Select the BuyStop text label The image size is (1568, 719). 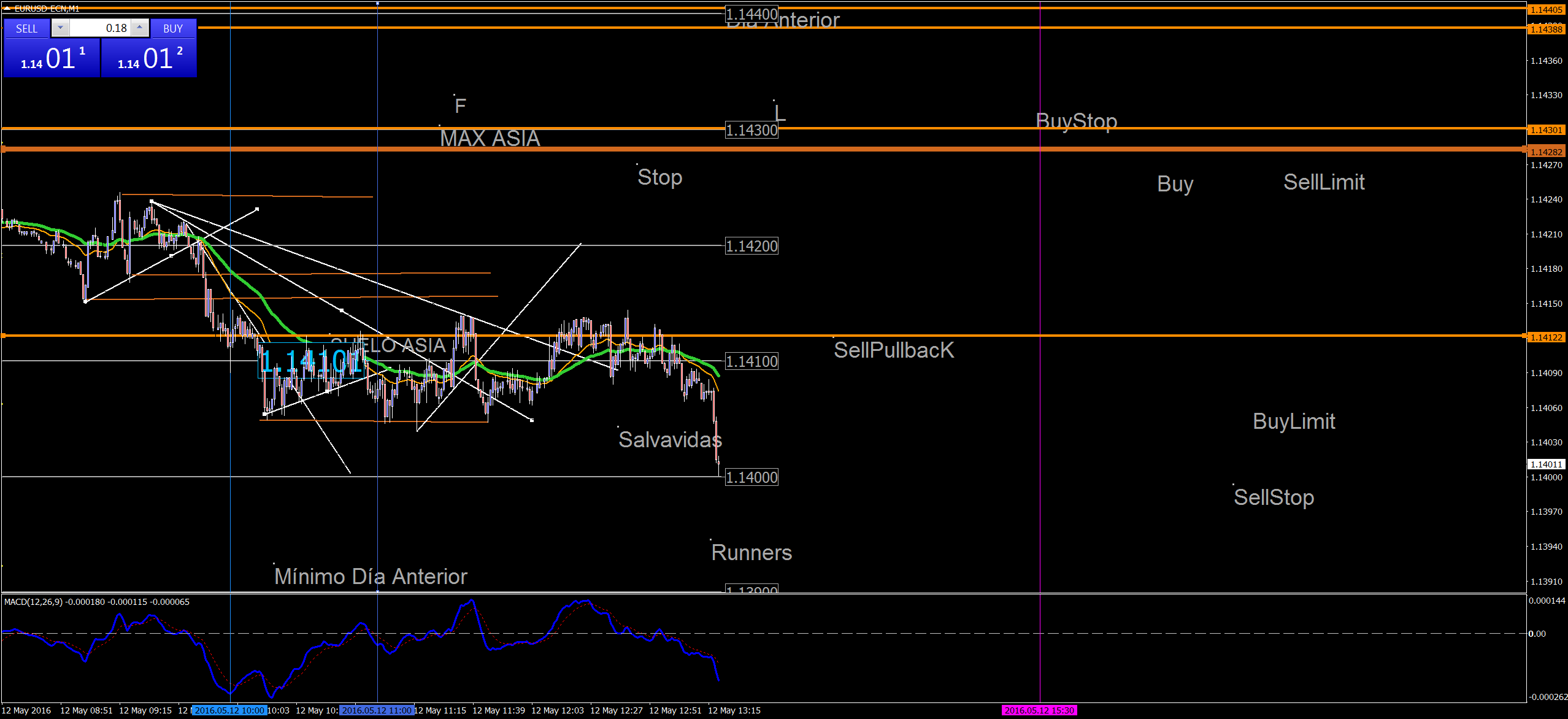coord(1076,121)
